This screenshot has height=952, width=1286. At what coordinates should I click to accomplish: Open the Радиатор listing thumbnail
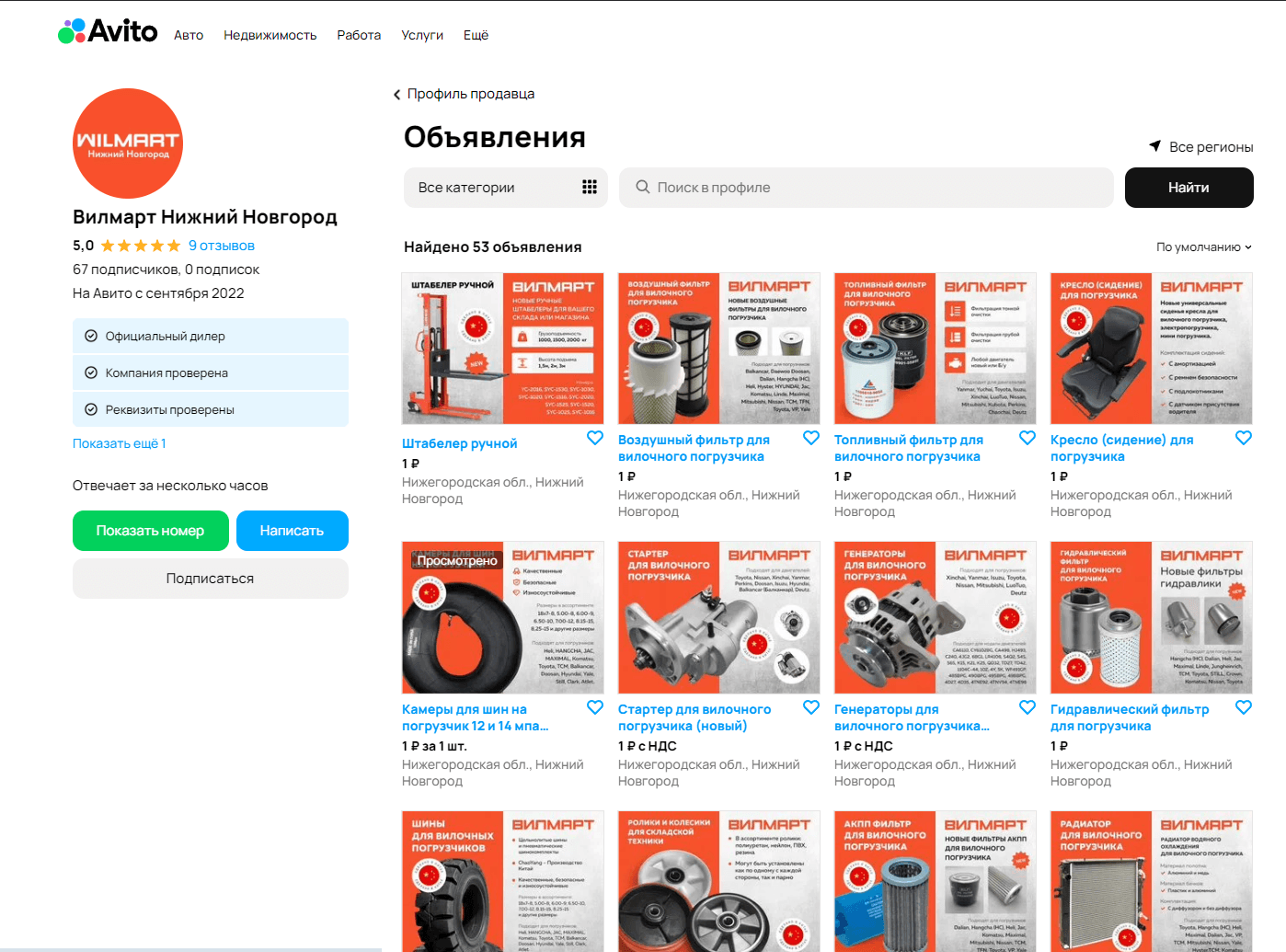pos(1152,881)
